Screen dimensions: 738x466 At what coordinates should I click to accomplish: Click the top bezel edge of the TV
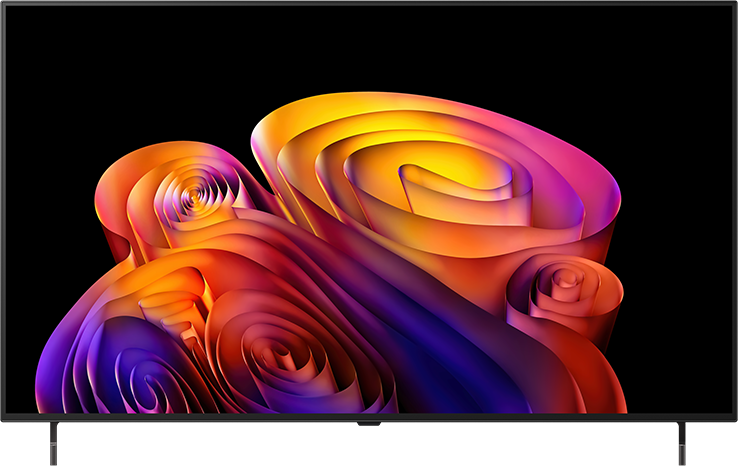click(x=369, y=3)
